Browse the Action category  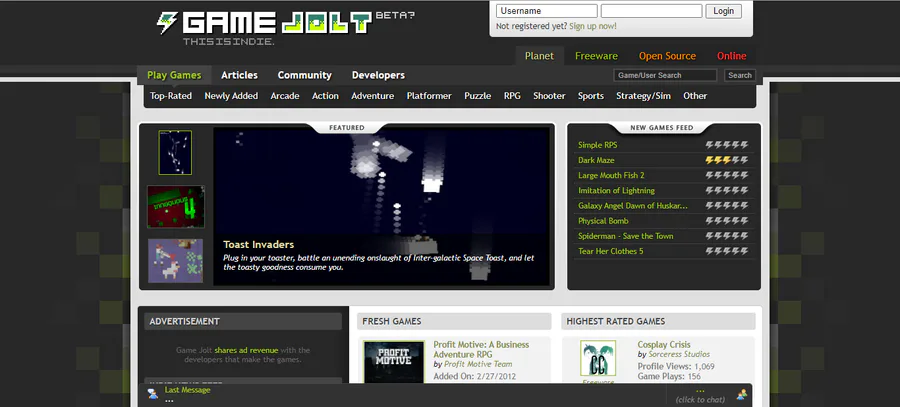325,96
